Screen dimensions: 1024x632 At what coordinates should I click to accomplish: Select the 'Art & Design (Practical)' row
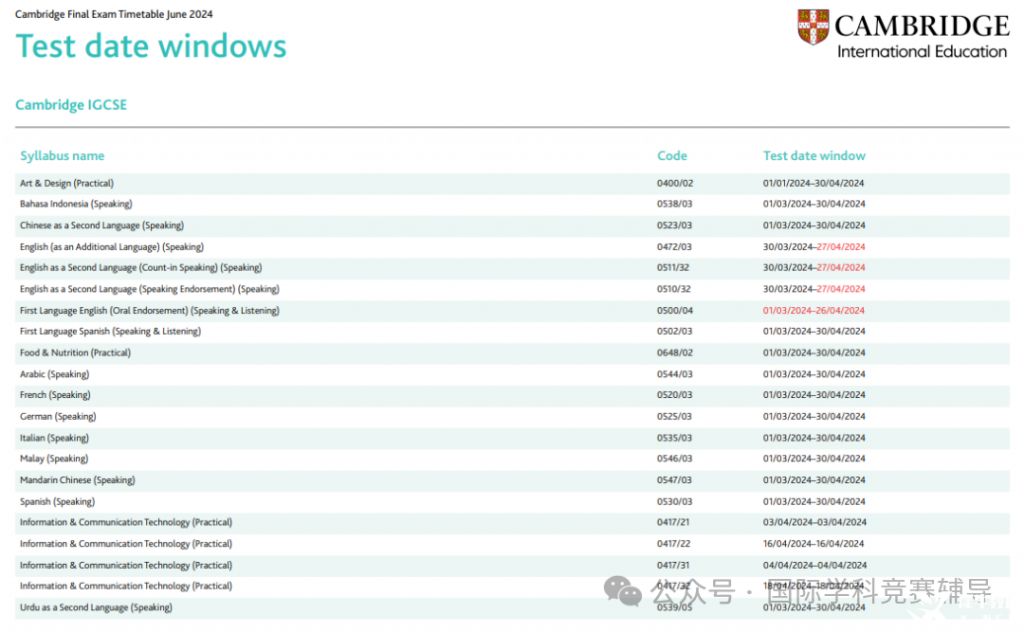click(x=67, y=183)
